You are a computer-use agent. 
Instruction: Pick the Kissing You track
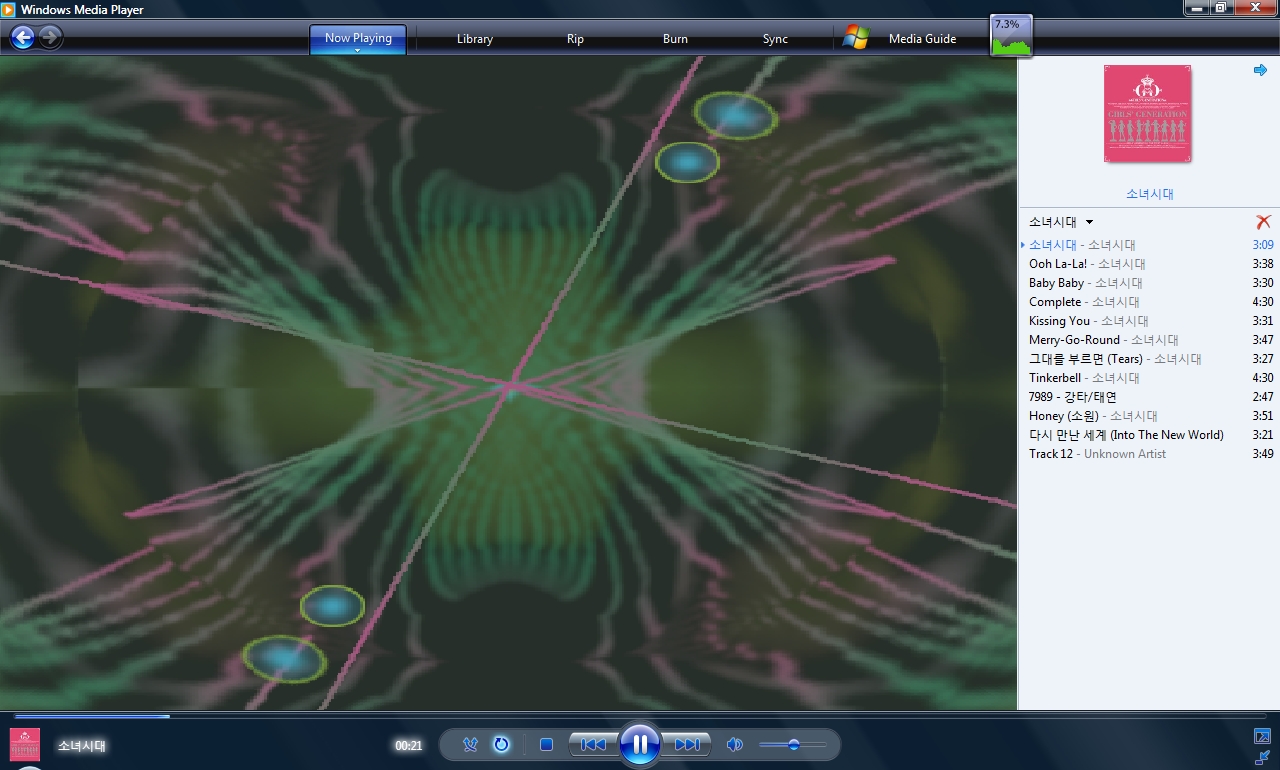coord(1148,321)
